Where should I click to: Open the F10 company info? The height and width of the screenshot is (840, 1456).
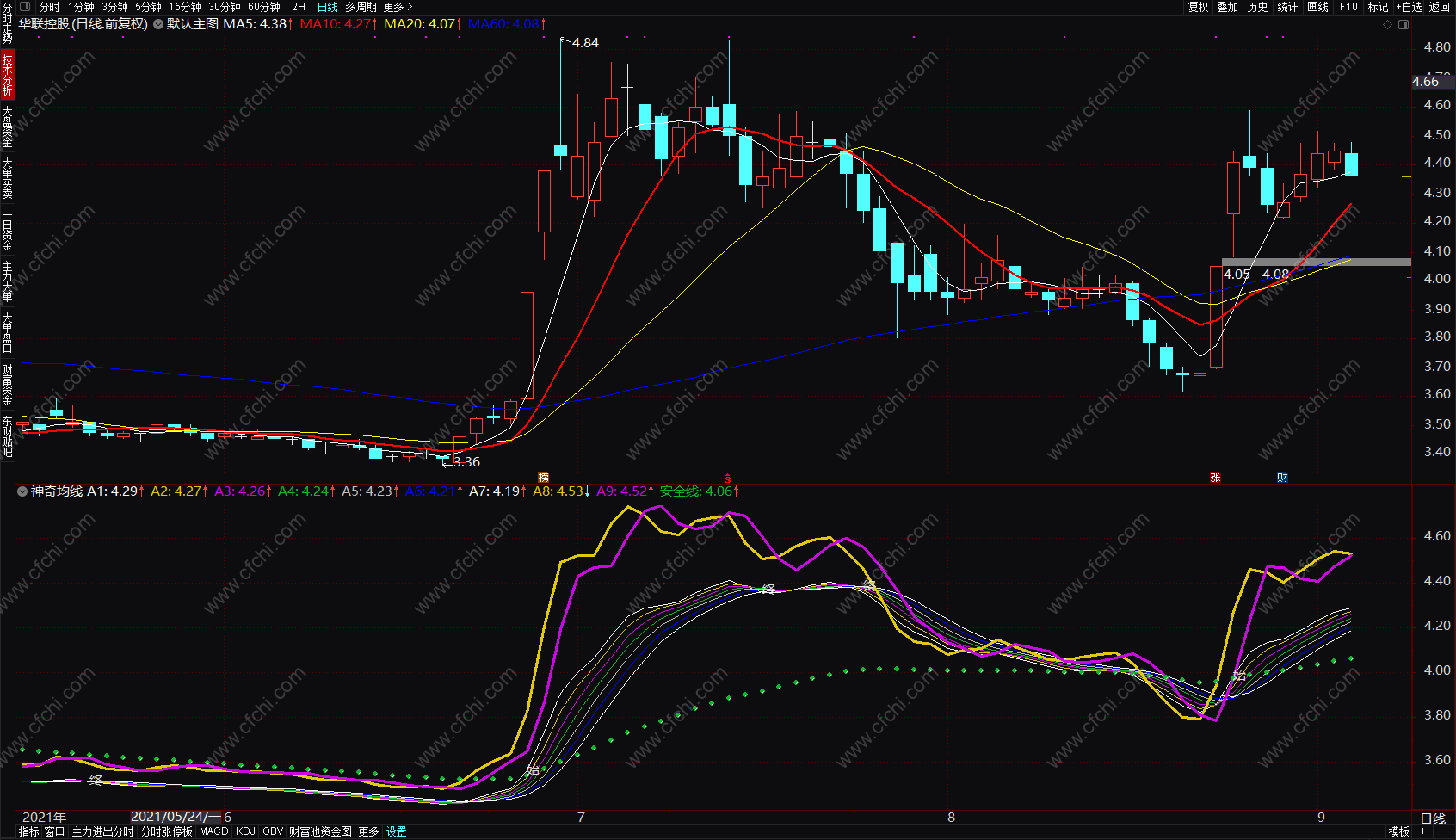point(1348,7)
